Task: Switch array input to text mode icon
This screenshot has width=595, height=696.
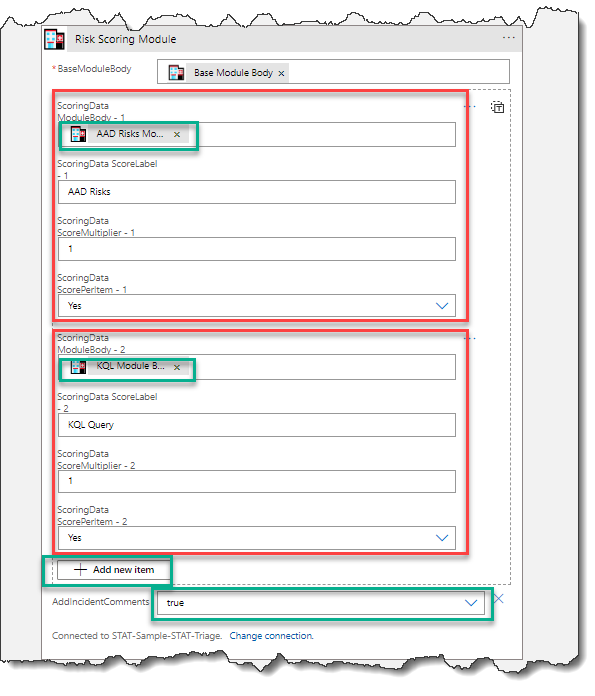Action: pyautogui.click(x=497, y=107)
